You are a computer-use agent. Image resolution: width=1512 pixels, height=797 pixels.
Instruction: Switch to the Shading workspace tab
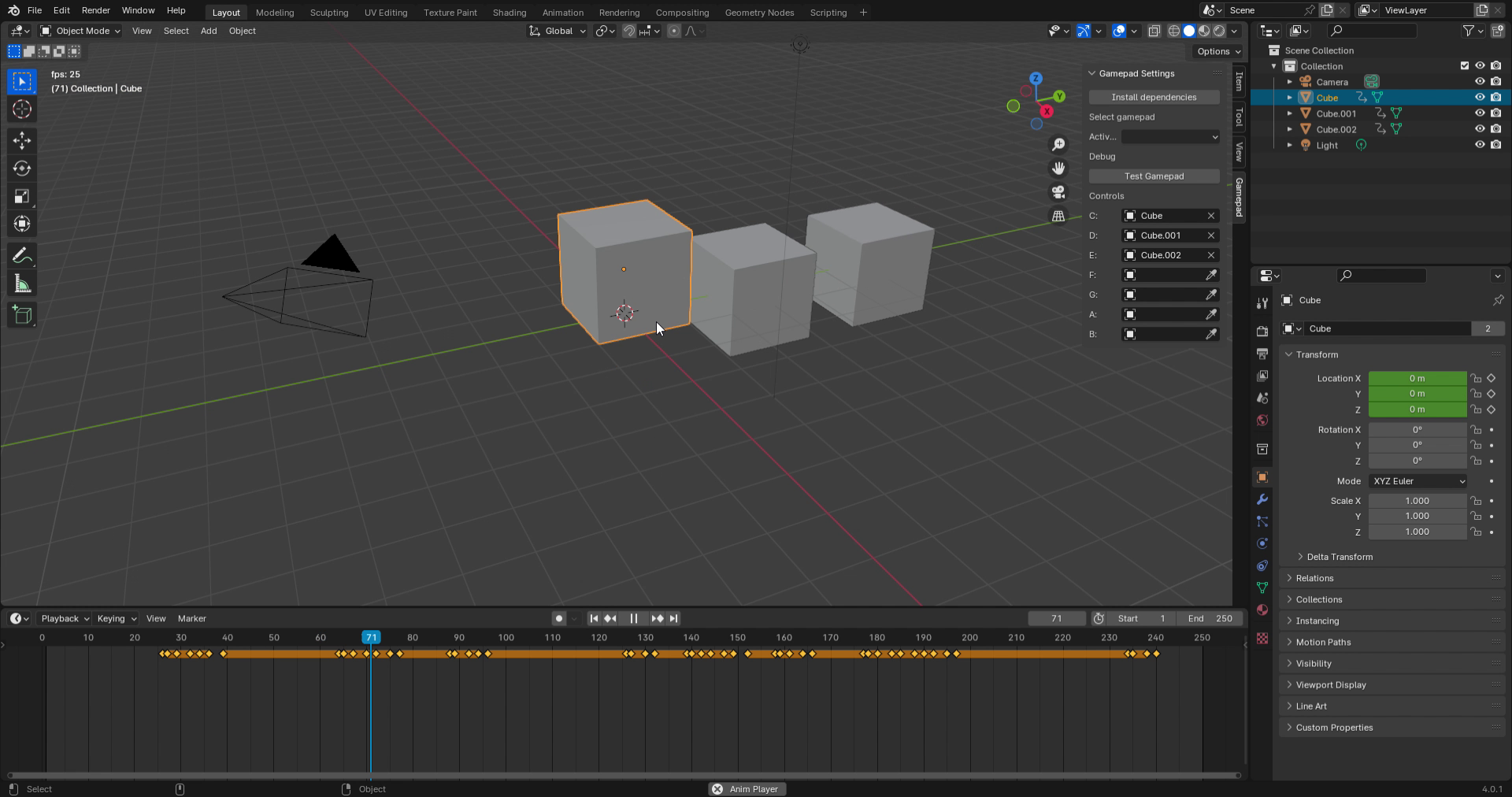click(x=509, y=12)
